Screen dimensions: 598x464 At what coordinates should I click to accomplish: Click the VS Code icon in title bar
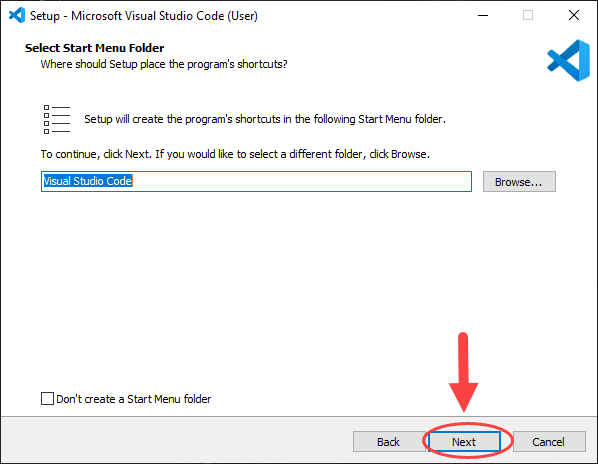pos(17,16)
